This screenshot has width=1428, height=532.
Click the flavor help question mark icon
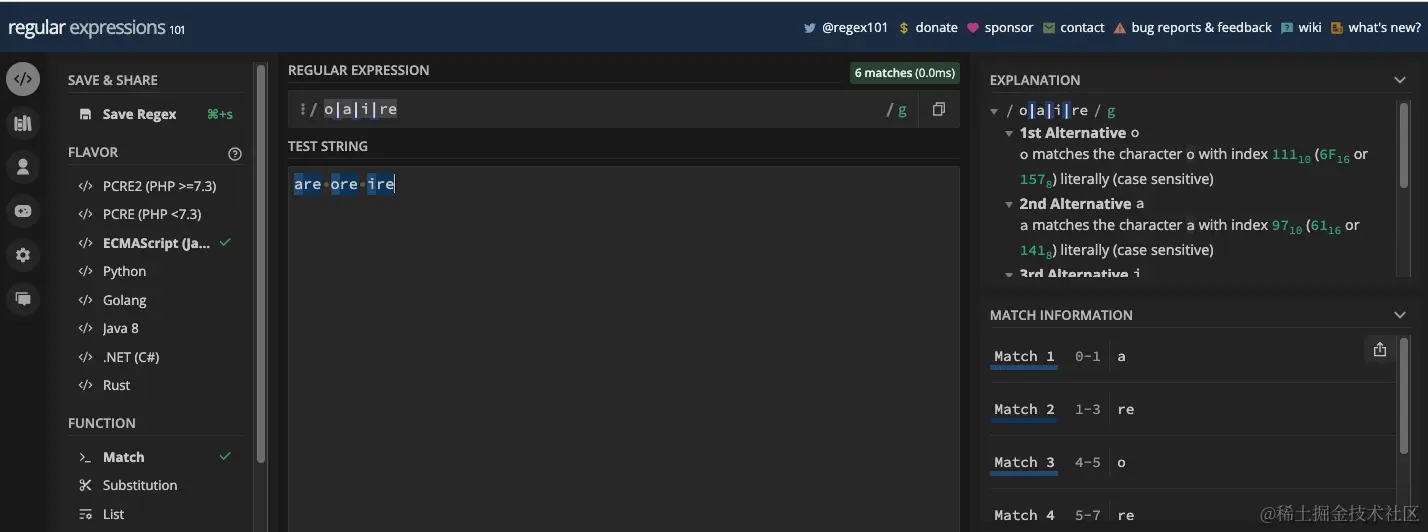tap(235, 153)
